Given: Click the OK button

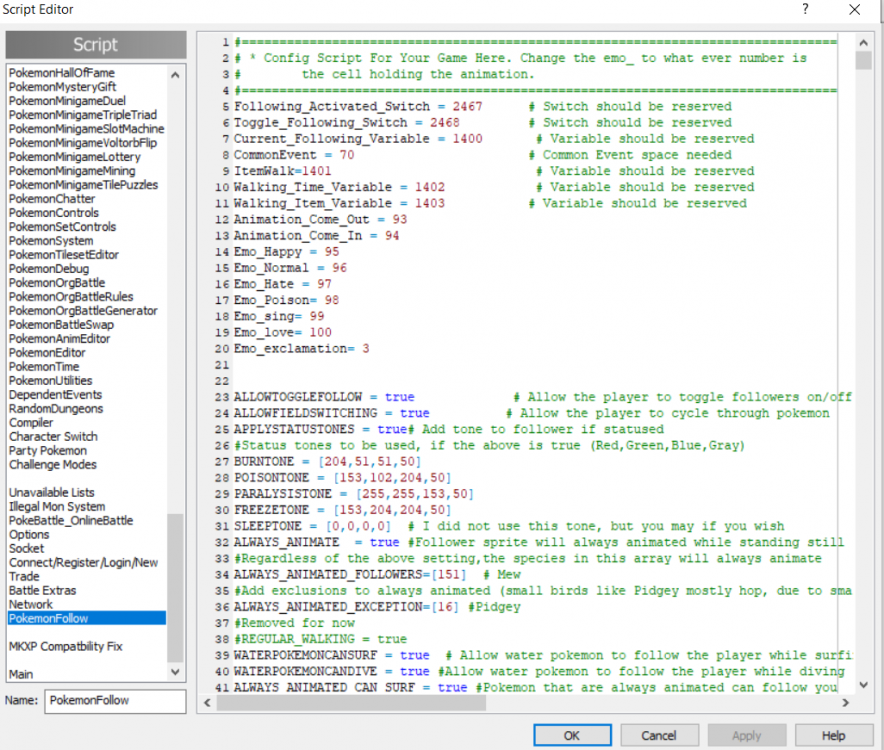Looking at the screenshot, I should (x=572, y=735).
